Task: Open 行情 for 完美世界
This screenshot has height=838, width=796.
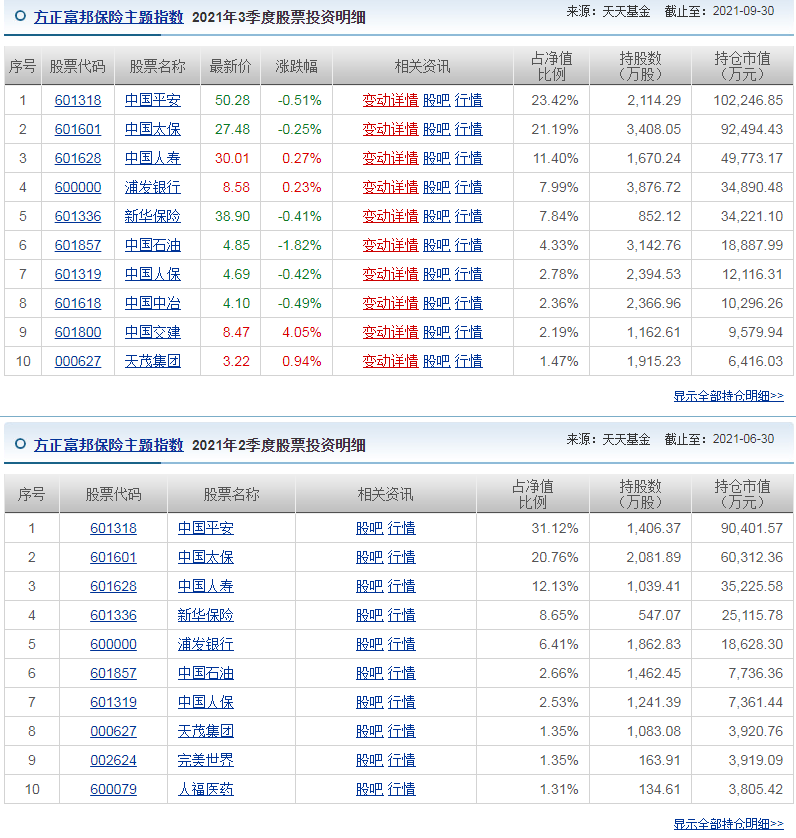Action: pyautogui.click(x=401, y=761)
